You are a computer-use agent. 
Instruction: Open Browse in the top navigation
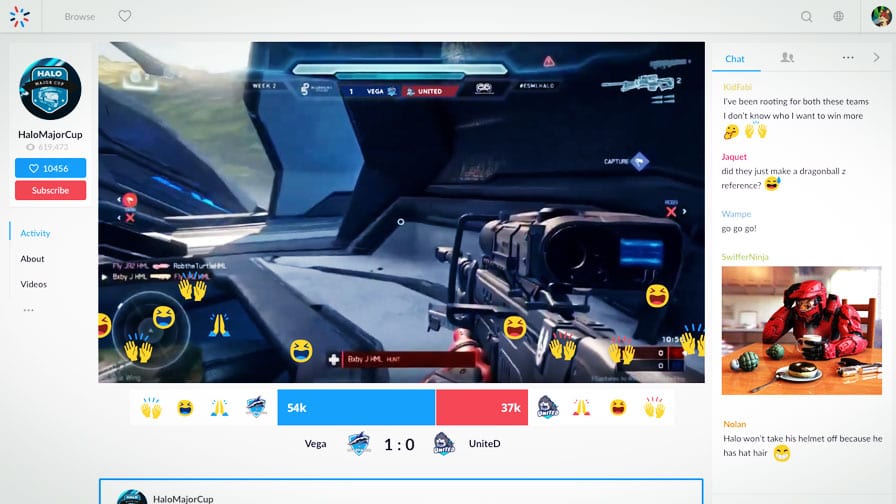(80, 17)
